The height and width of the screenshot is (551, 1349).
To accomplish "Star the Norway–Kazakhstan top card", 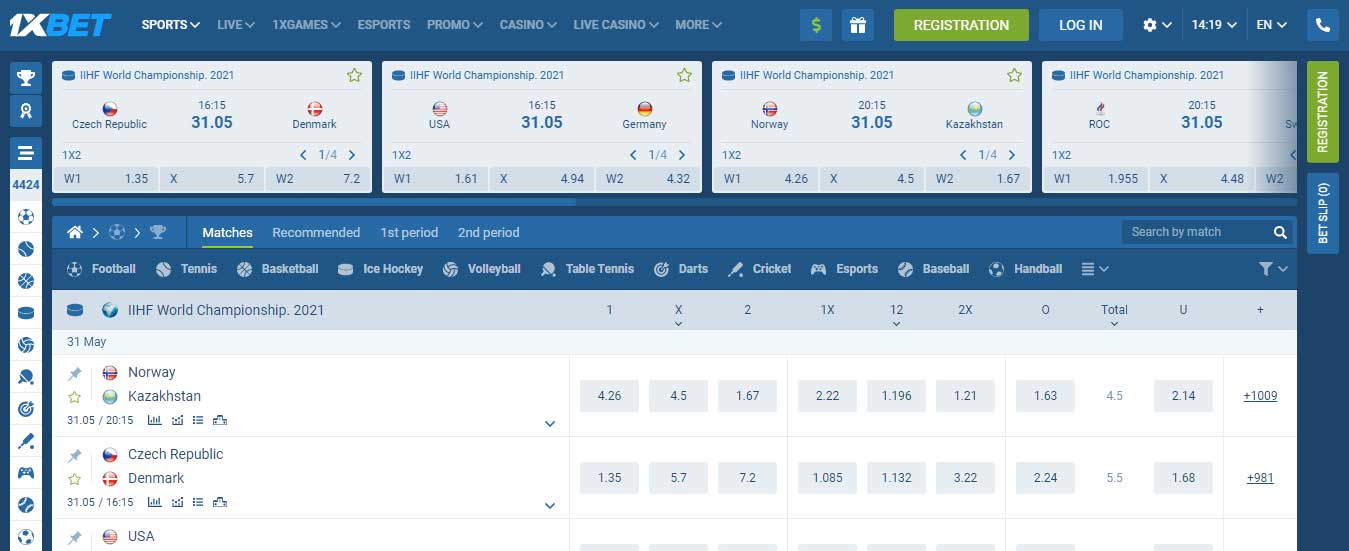I will pyautogui.click(x=1014, y=75).
